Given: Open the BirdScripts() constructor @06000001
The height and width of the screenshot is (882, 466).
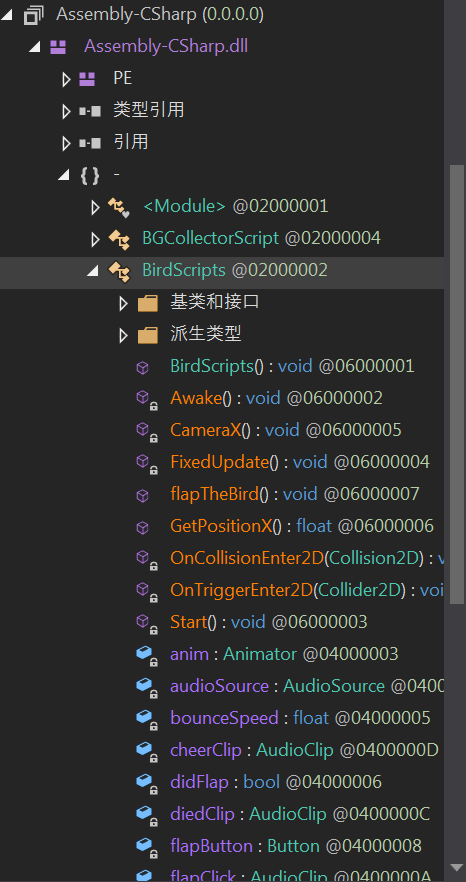Looking at the screenshot, I should point(292,367).
